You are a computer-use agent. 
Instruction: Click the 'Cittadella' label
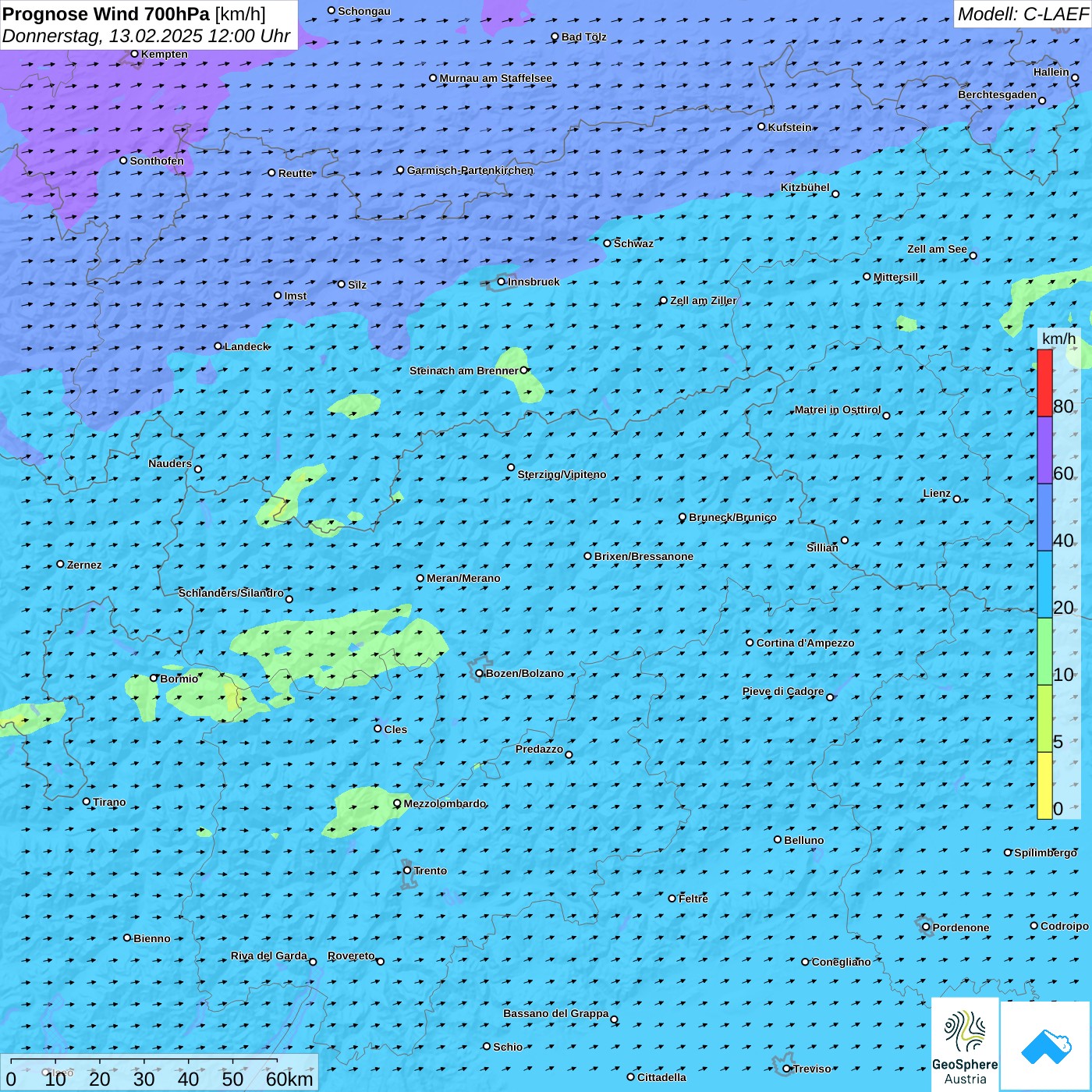click(661, 1077)
